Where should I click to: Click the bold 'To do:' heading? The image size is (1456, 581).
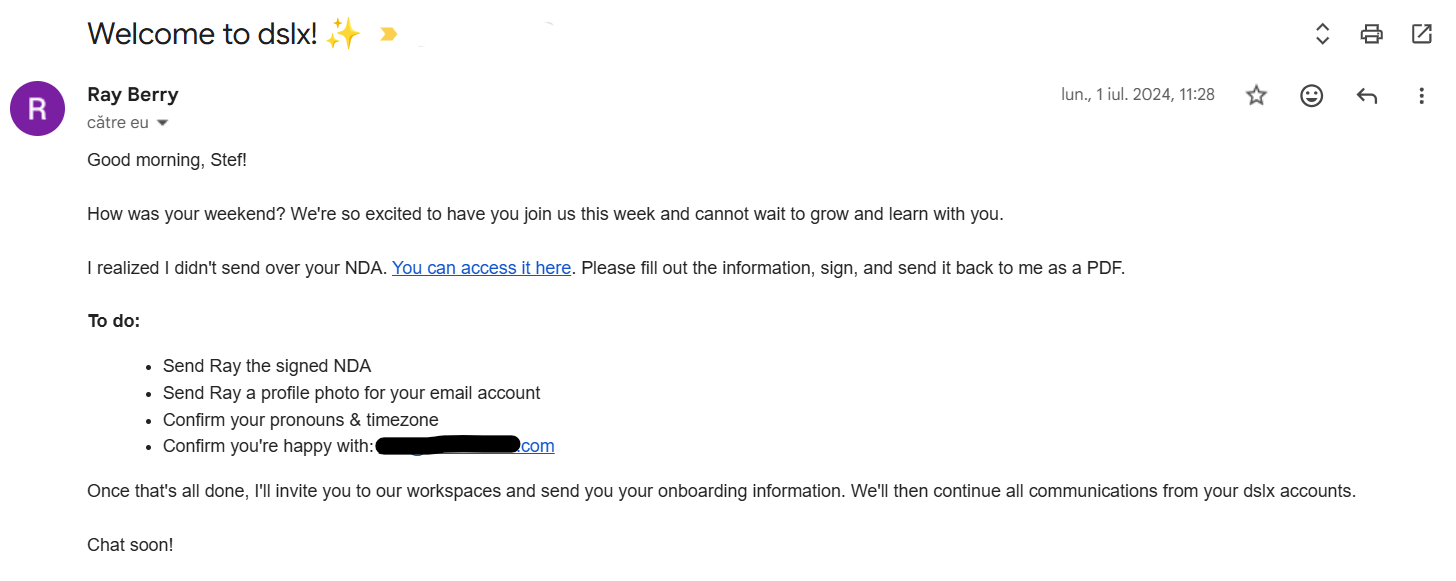click(114, 321)
